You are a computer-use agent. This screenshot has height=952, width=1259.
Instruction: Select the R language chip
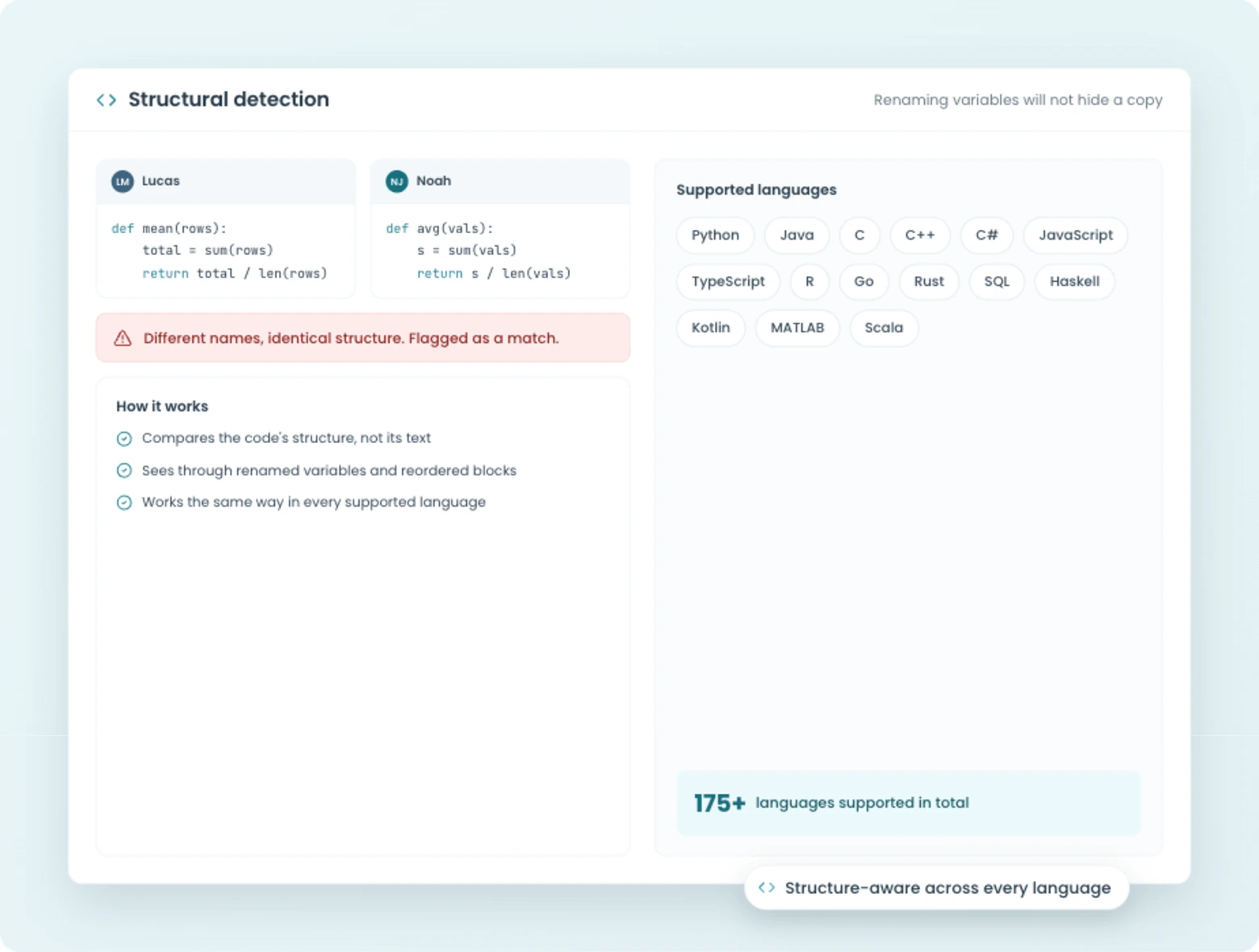click(x=809, y=282)
